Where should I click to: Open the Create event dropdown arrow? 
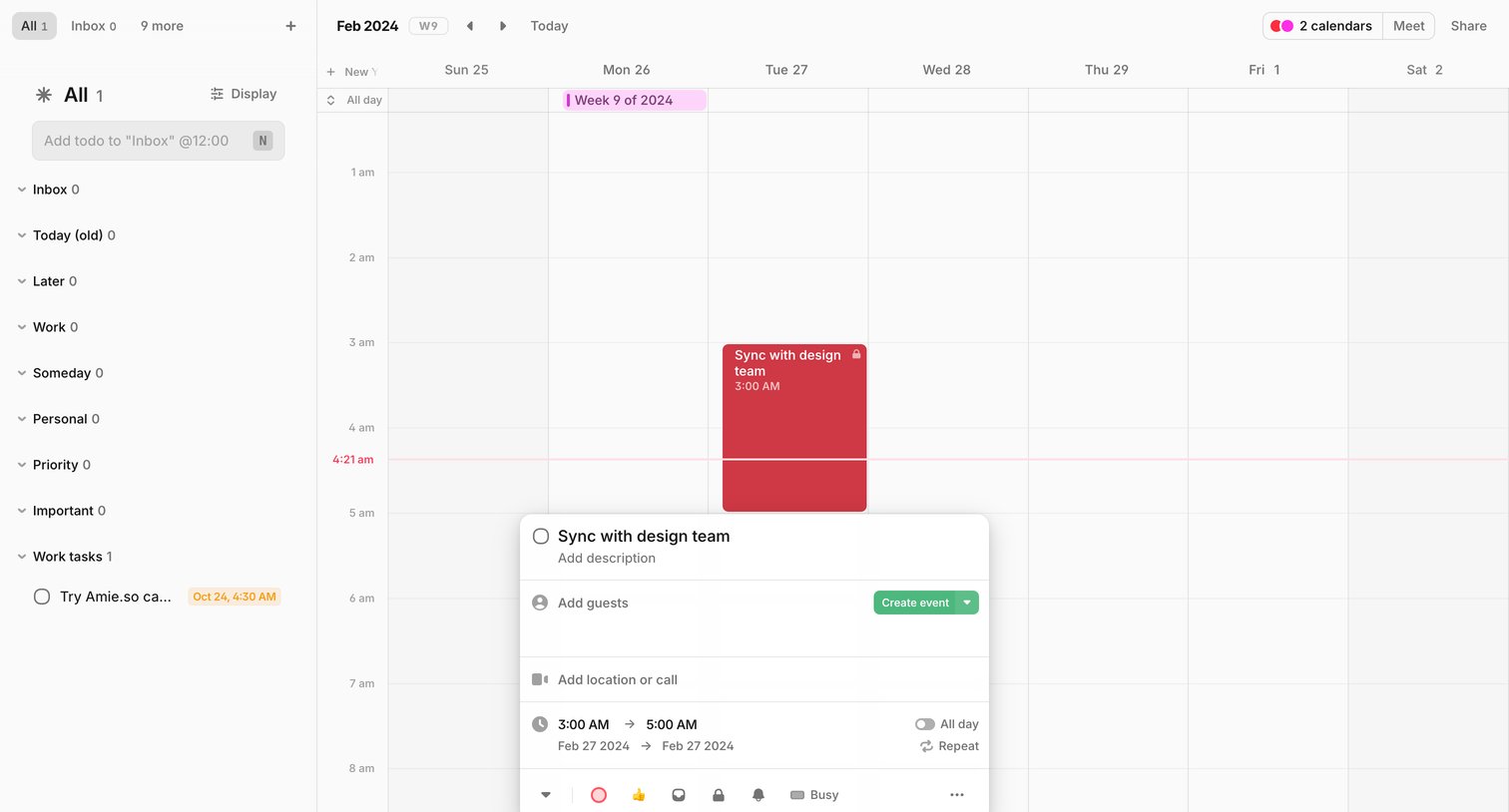[x=967, y=603]
